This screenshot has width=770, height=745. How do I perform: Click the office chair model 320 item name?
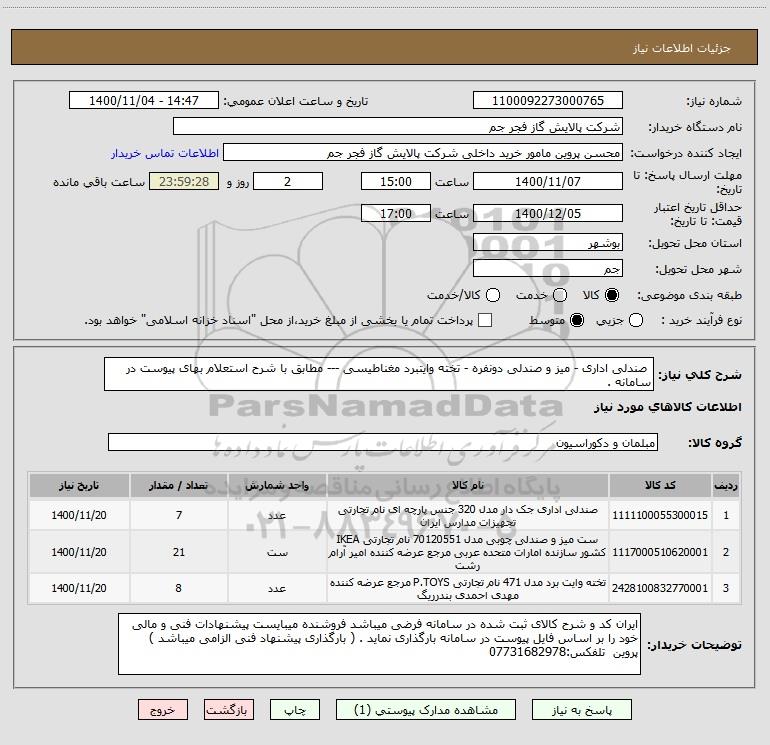[x=468, y=516]
